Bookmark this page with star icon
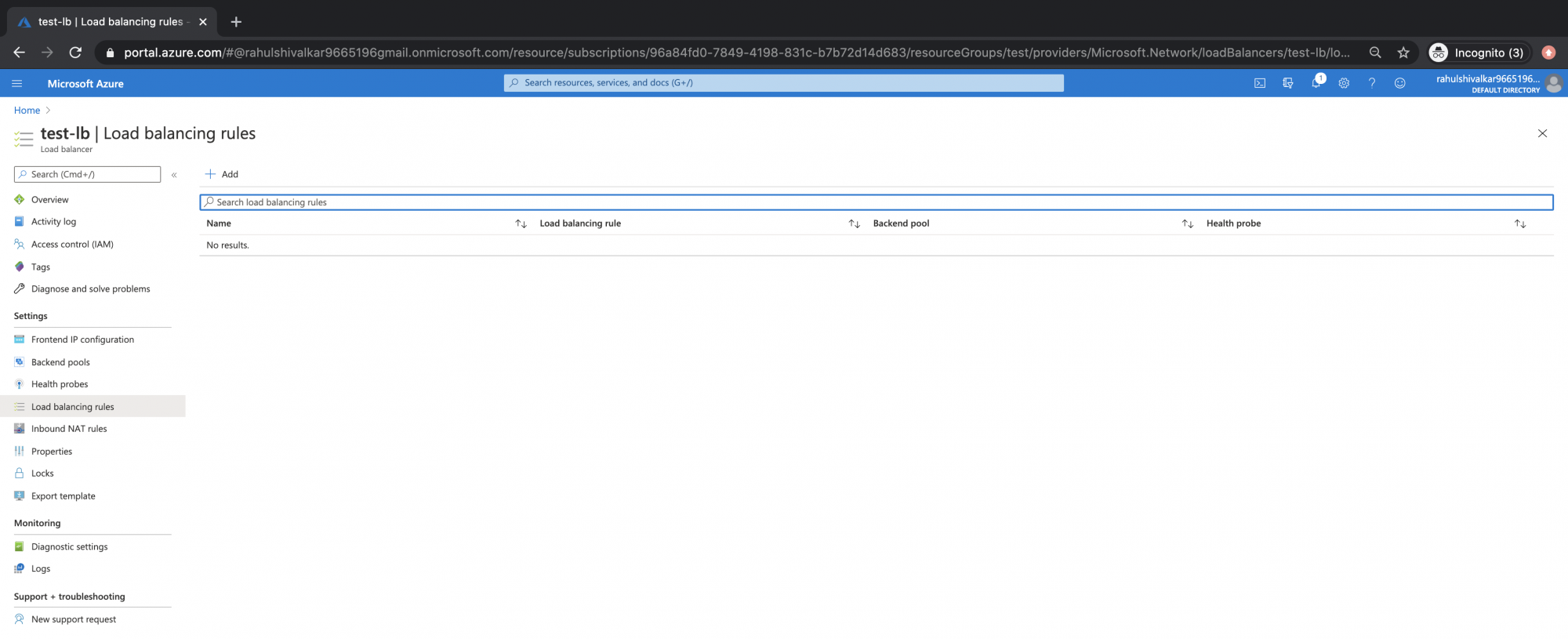 click(1403, 53)
